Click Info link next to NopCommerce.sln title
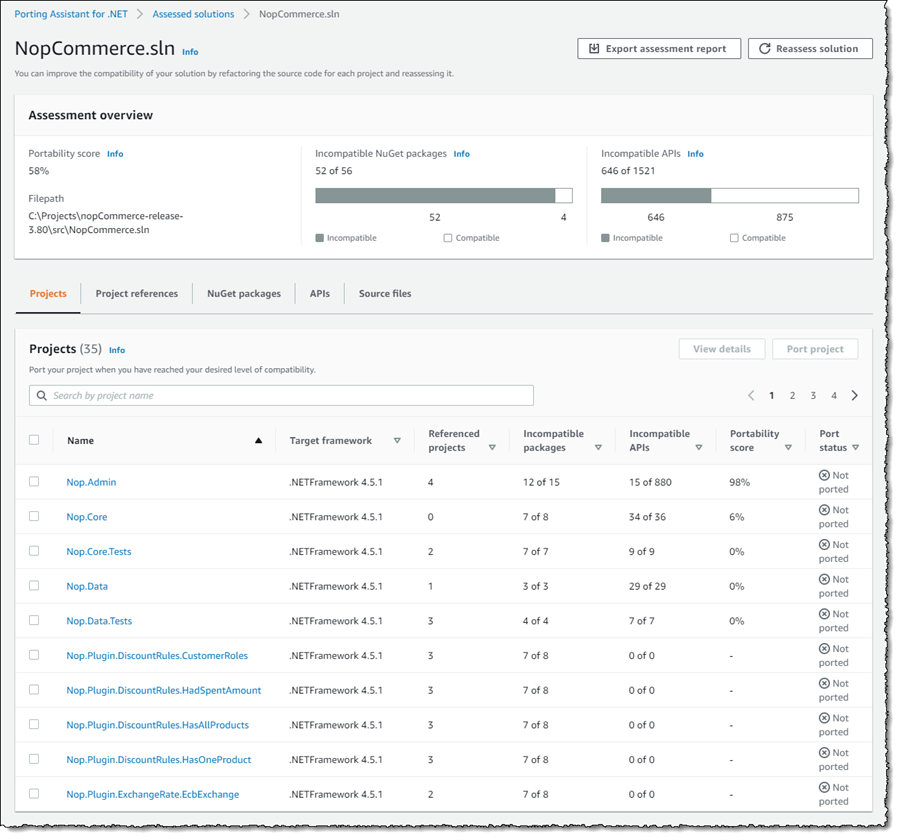900x840 pixels. 190,52
